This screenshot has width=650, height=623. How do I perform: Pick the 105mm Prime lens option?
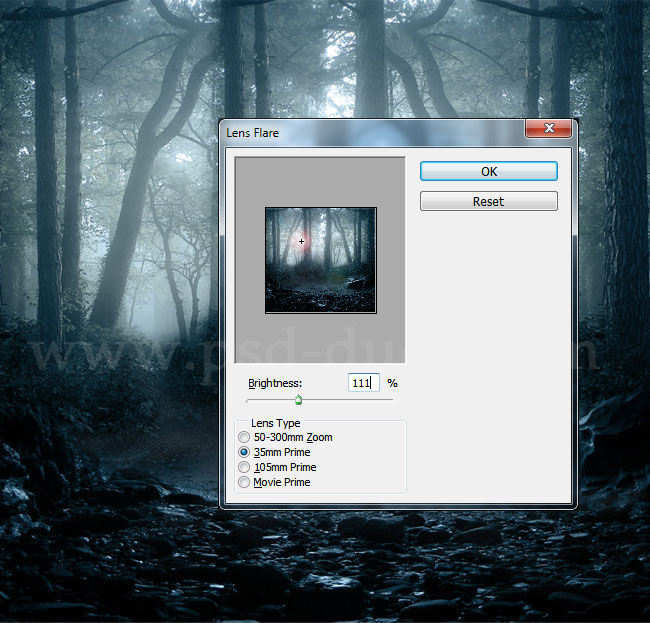point(244,467)
